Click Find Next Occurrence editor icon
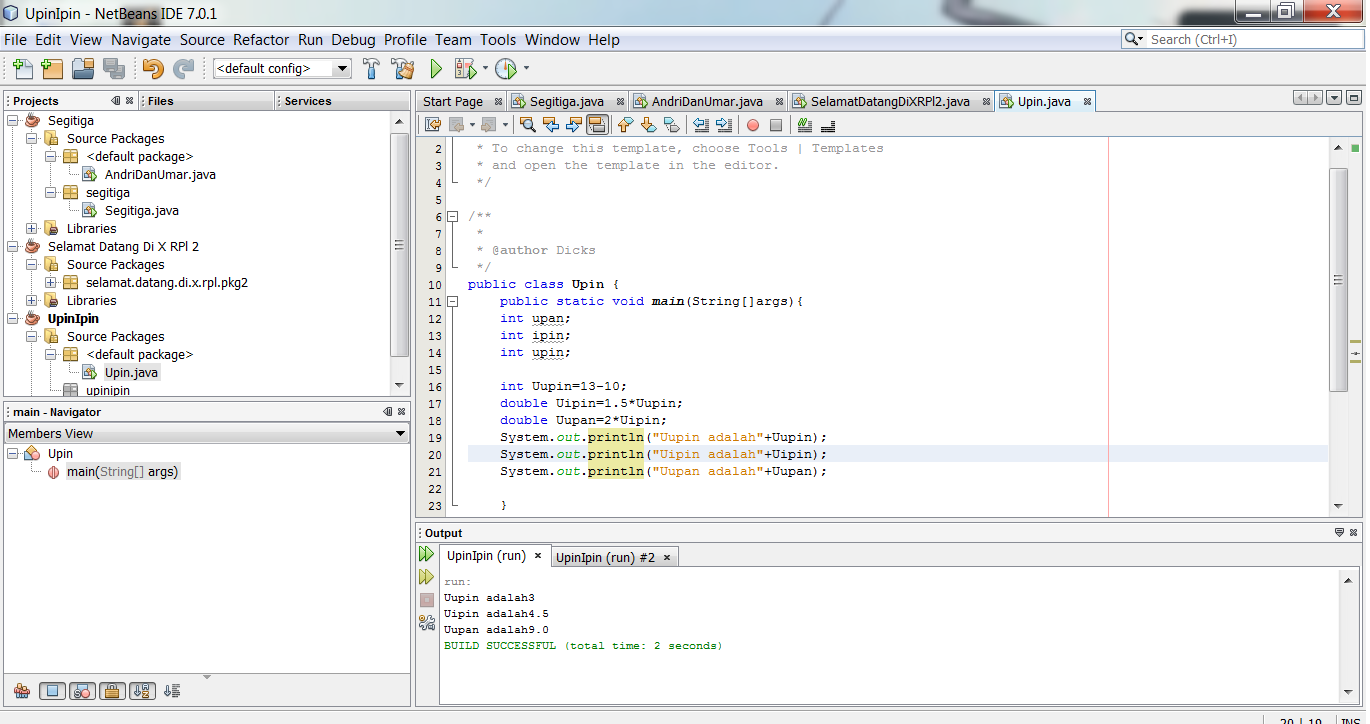The image size is (1370, 724). pyautogui.click(x=574, y=125)
